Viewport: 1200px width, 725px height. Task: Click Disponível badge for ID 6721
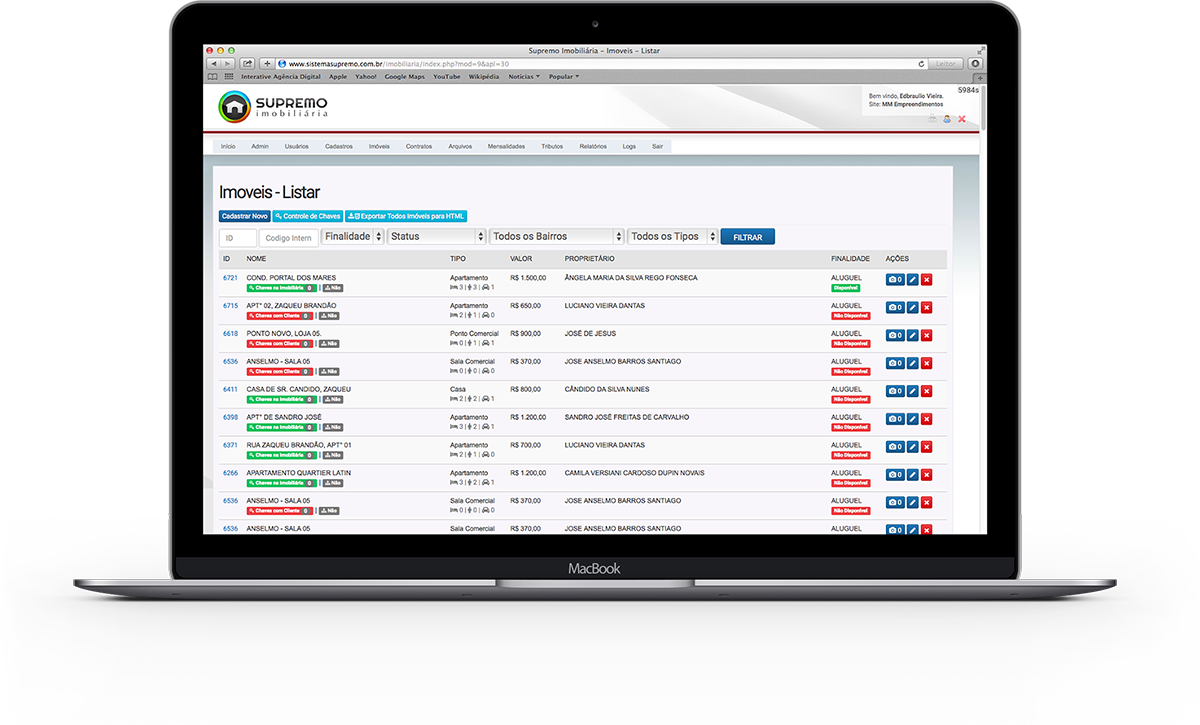coord(846,288)
